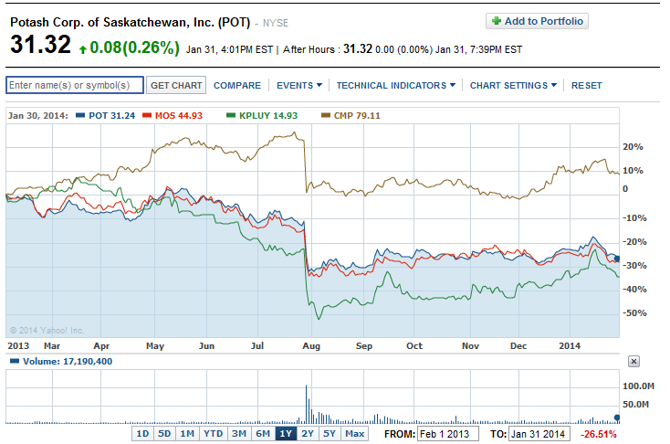Viewport: 670px width, 444px height.
Task: Focus the Enter name(s) or symbol(s) field
Action: tap(75, 85)
